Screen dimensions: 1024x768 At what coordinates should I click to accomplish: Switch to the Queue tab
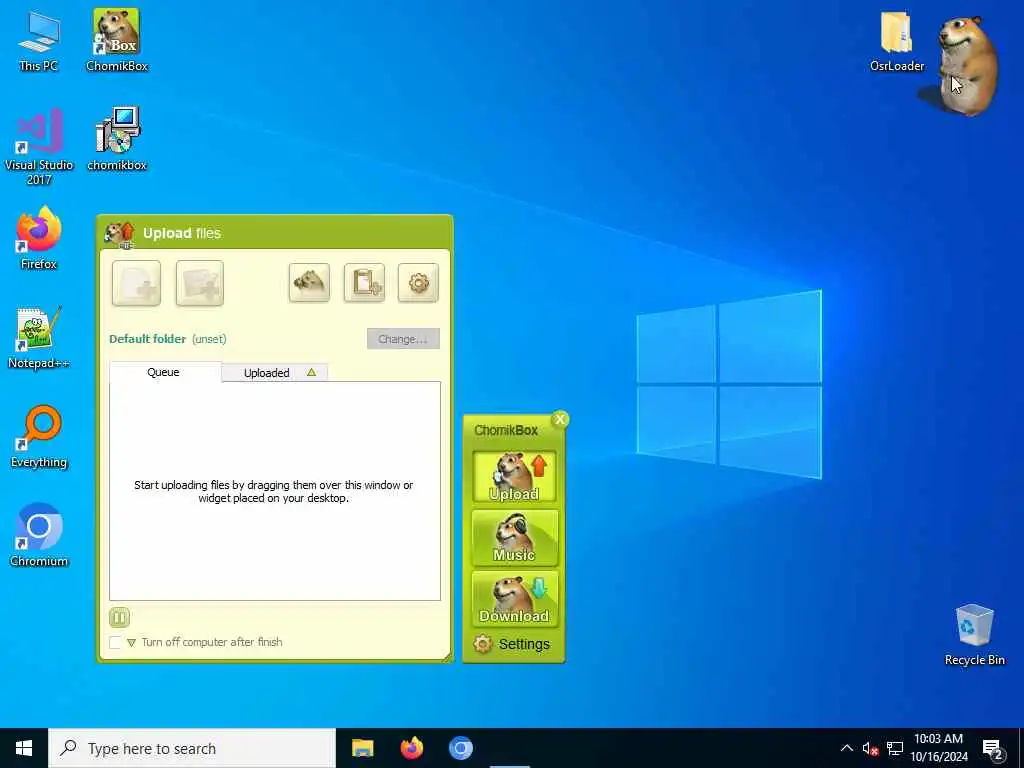click(163, 372)
